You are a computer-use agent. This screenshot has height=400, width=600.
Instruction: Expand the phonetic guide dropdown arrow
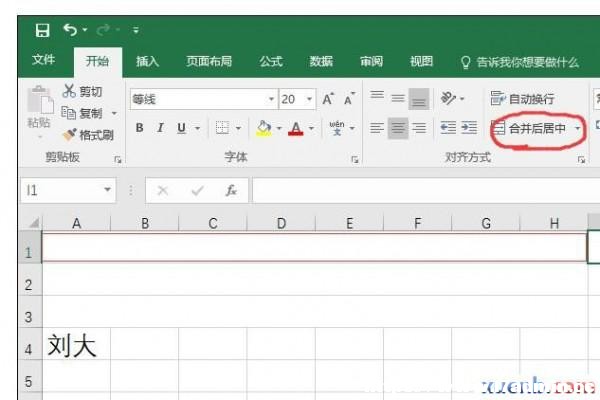click(x=352, y=128)
